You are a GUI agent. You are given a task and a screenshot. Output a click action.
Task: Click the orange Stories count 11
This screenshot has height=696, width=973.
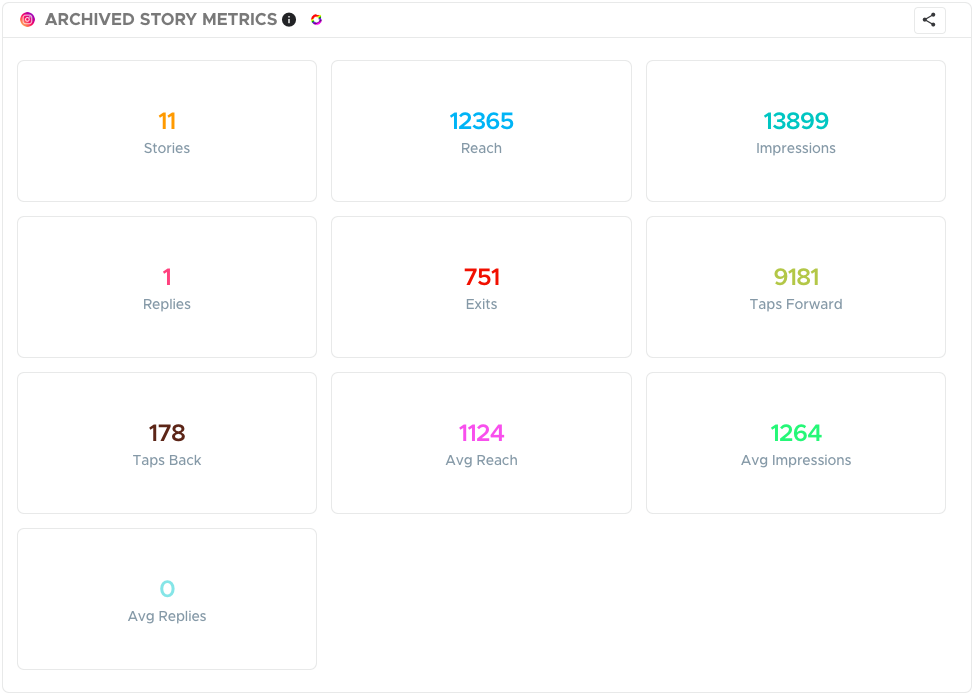(167, 121)
